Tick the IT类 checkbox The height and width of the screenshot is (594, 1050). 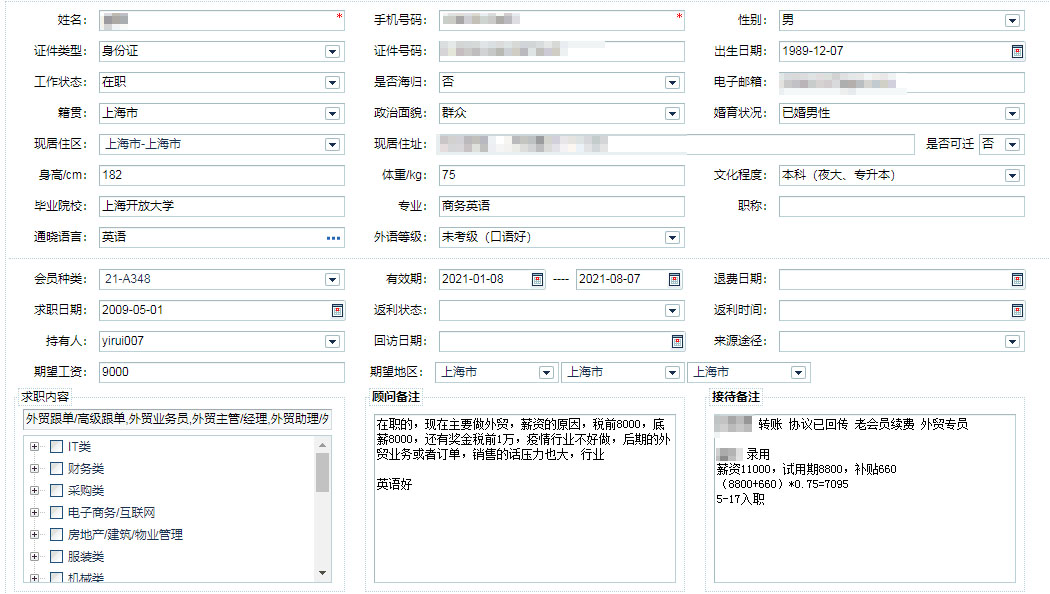coord(56,447)
